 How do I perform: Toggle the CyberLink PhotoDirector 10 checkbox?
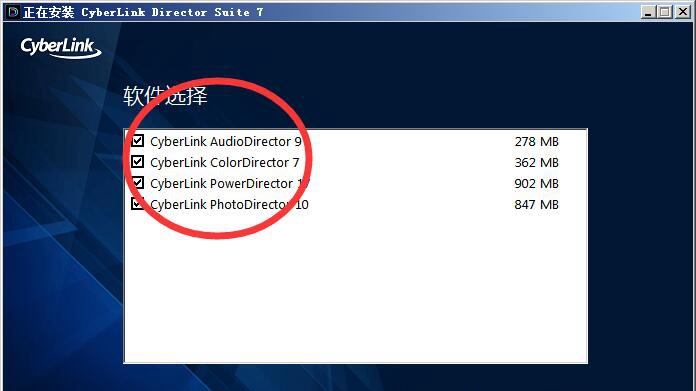138,204
